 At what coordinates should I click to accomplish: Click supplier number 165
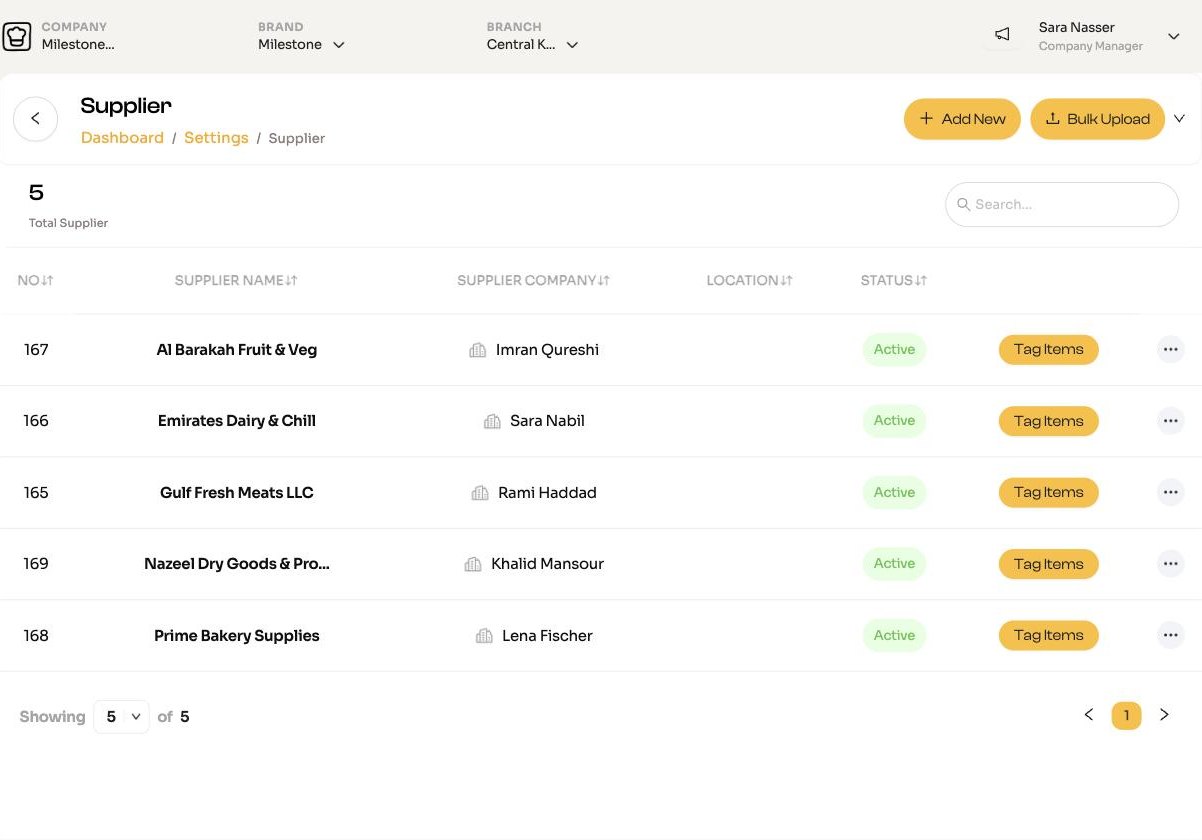click(x=36, y=493)
